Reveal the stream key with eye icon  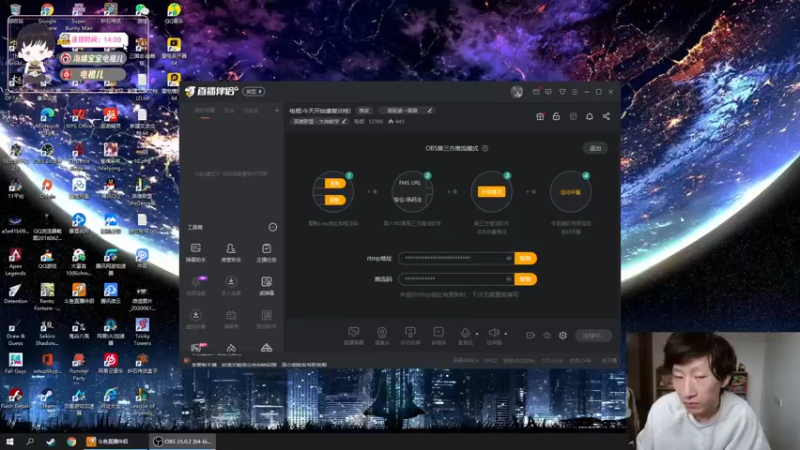tap(509, 279)
